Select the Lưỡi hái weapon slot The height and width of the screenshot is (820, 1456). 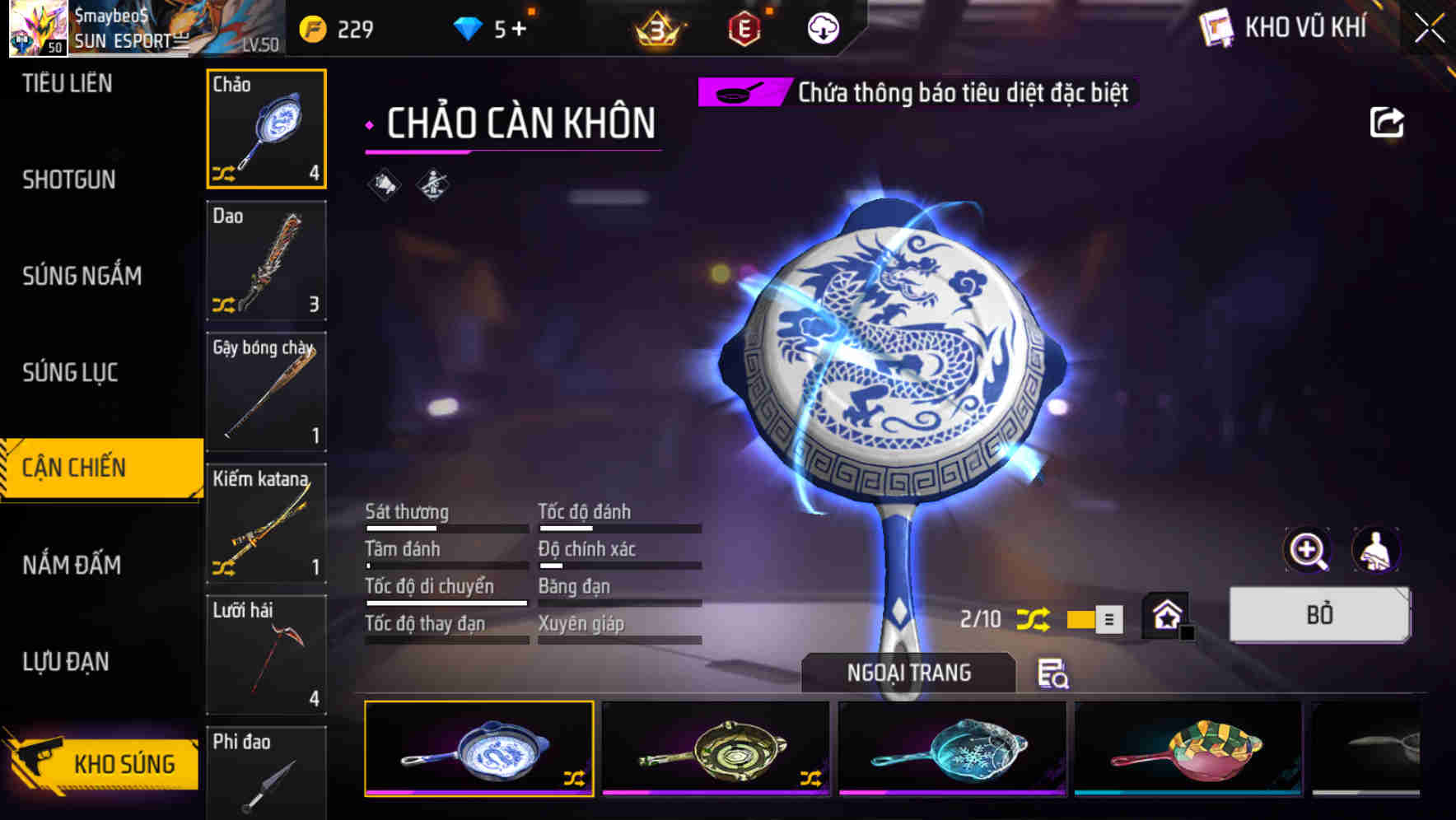[x=266, y=655]
